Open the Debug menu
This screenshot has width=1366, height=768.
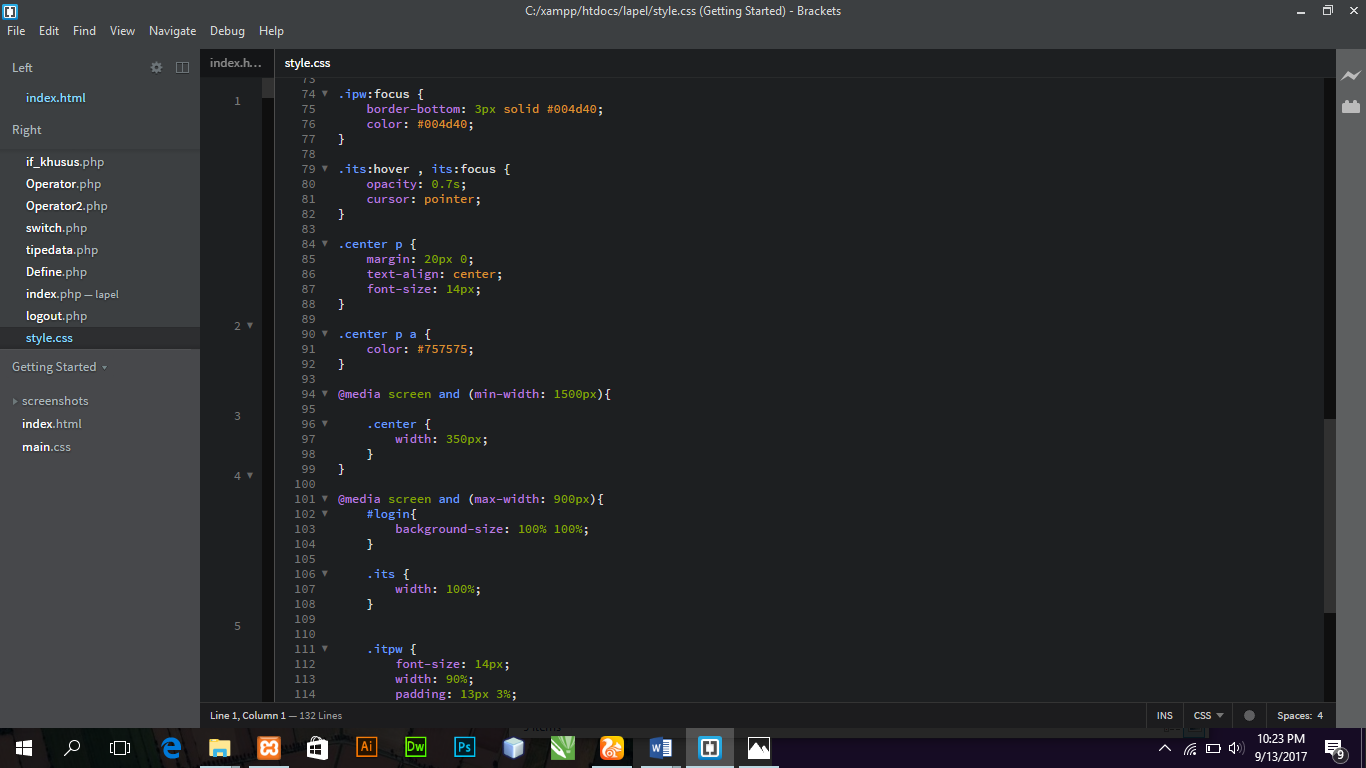pyautogui.click(x=227, y=31)
